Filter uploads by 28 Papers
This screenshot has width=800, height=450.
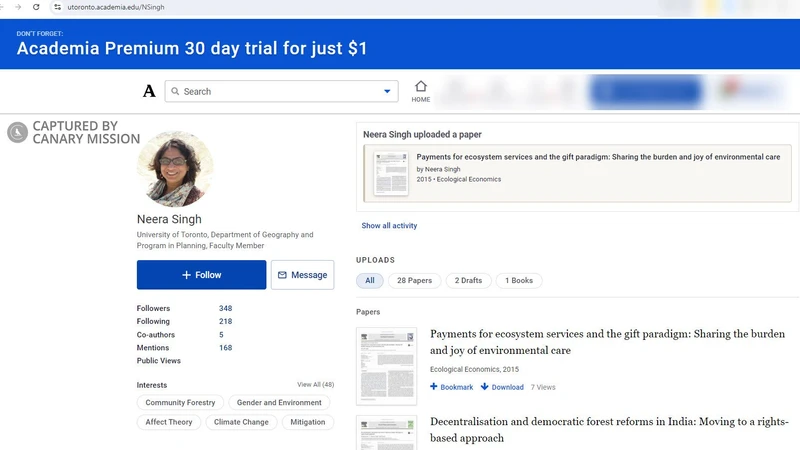414,281
